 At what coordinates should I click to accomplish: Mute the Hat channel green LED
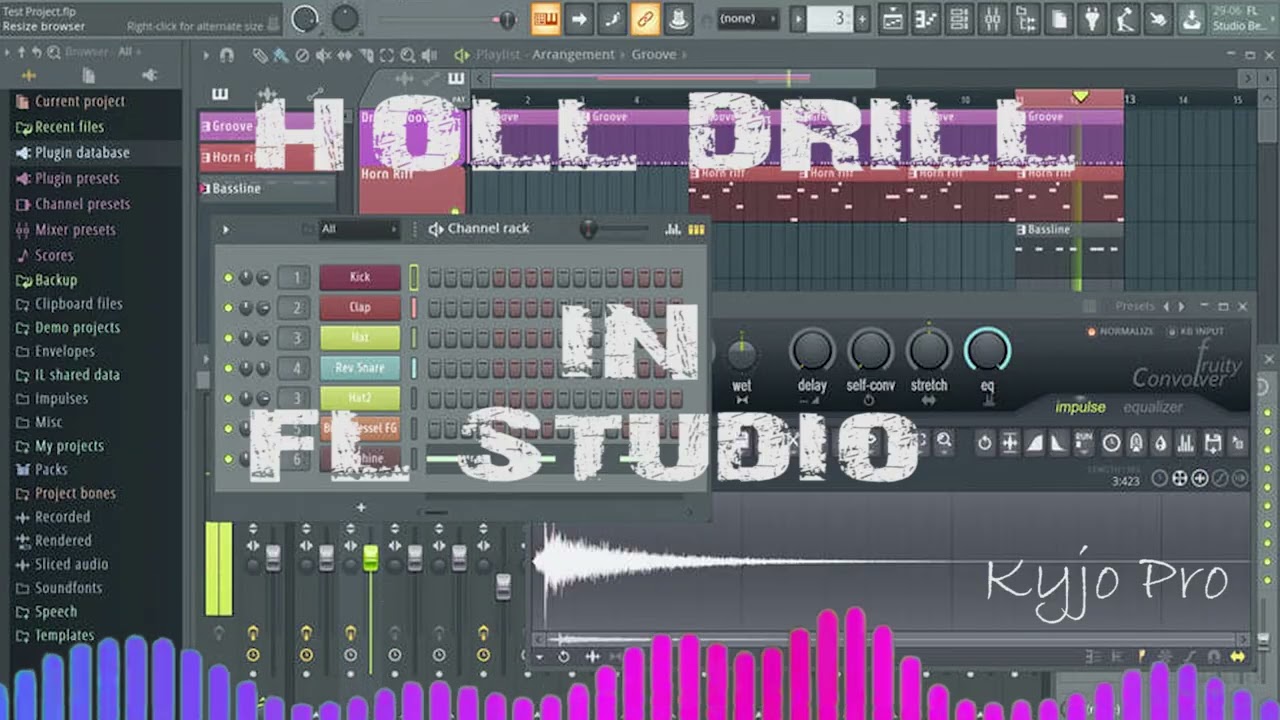pyautogui.click(x=229, y=338)
